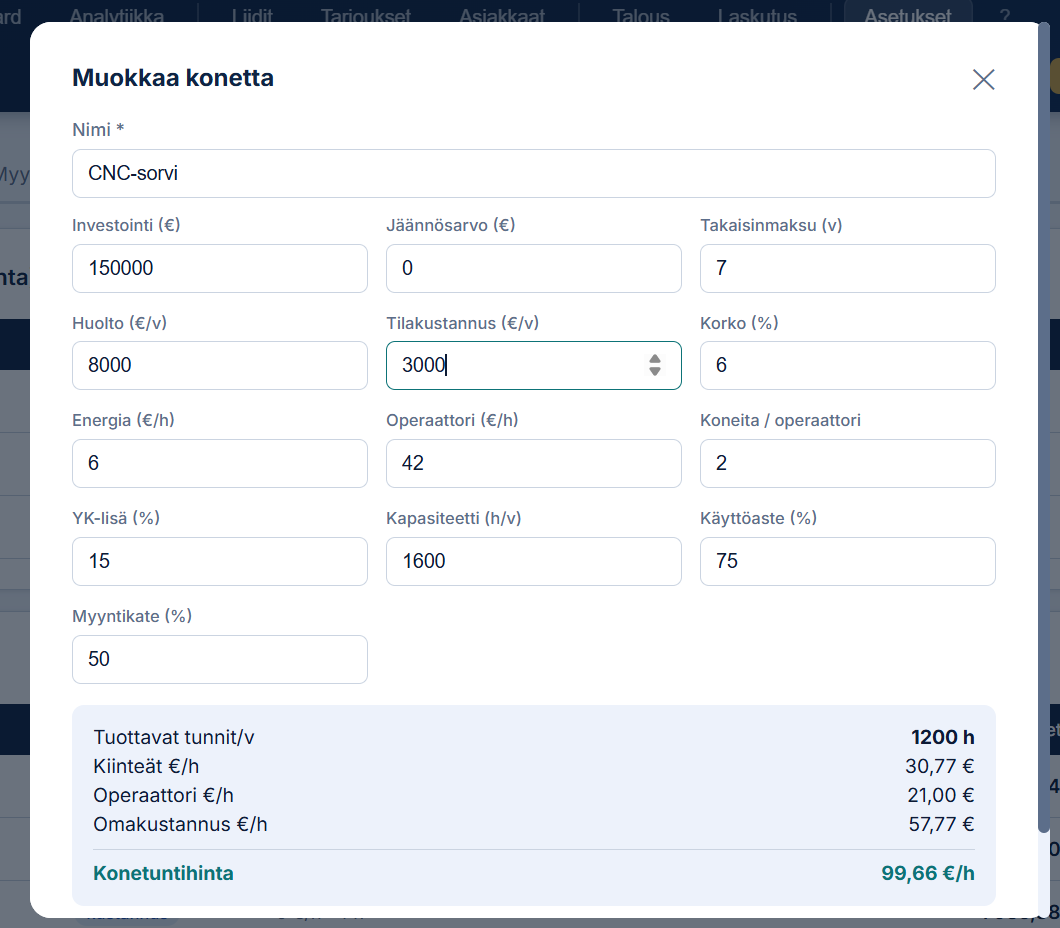The width and height of the screenshot is (1060, 928).
Task: Click the Nimi field containing CNC-sorvi
Action: coord(533,174)
